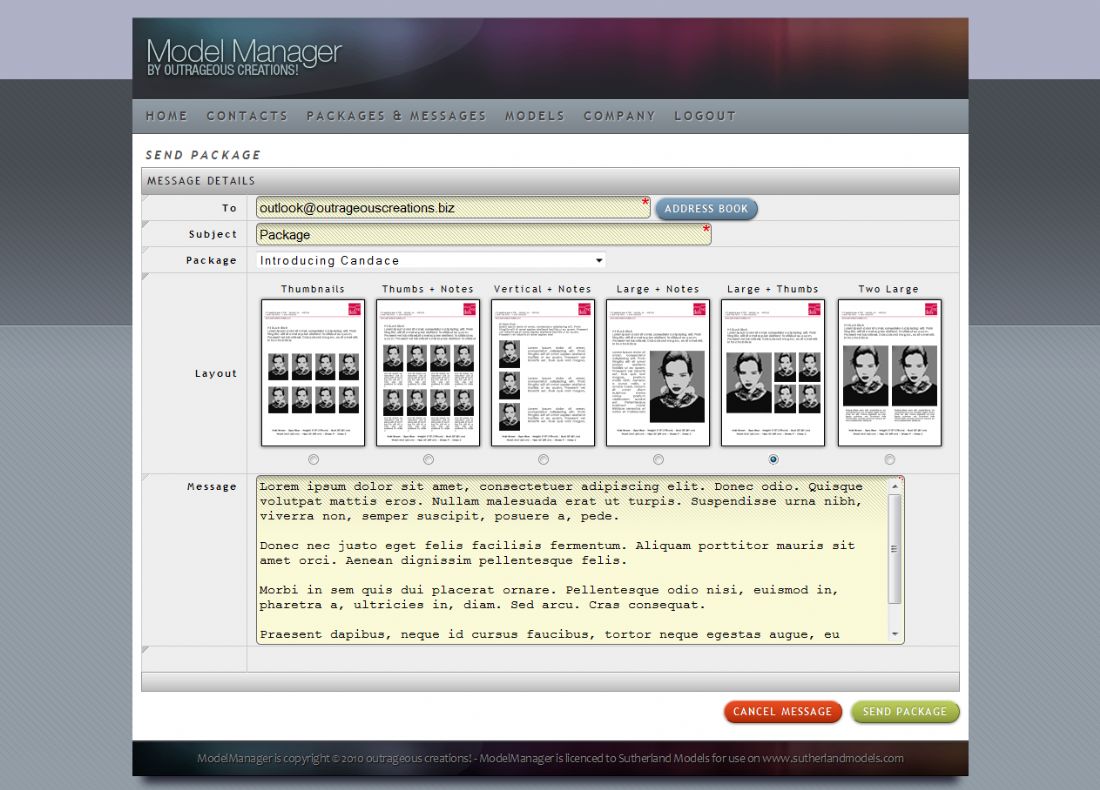Image resolution: width=1100 pixels, height=790 pixels.
Task: Go to the Contacts menu item
Action: pos(247,116)
